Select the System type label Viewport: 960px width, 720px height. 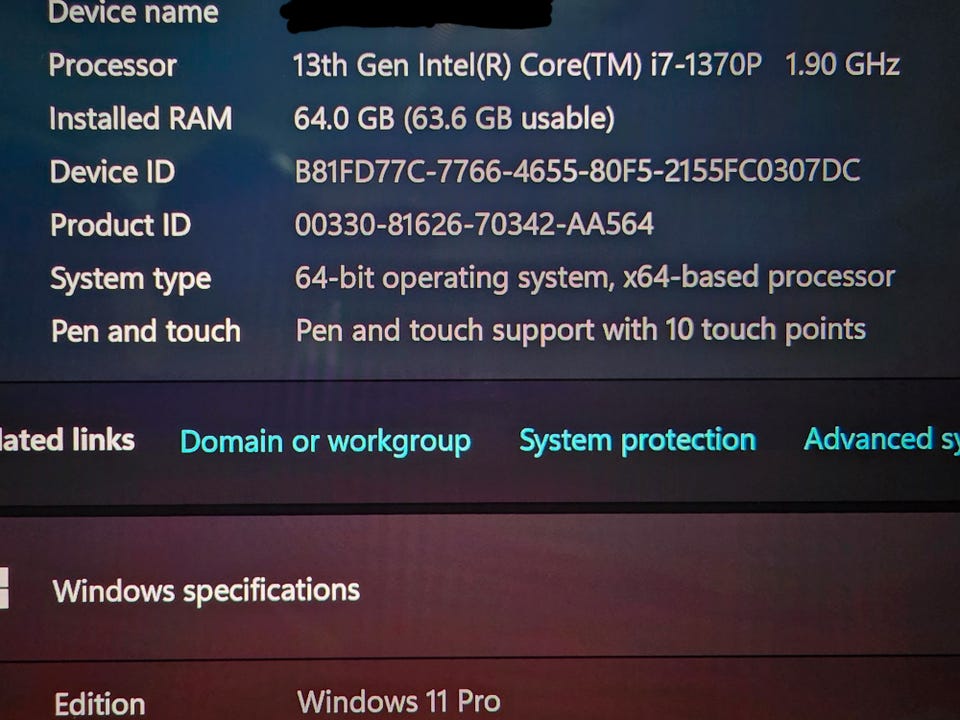pos(130,278)
